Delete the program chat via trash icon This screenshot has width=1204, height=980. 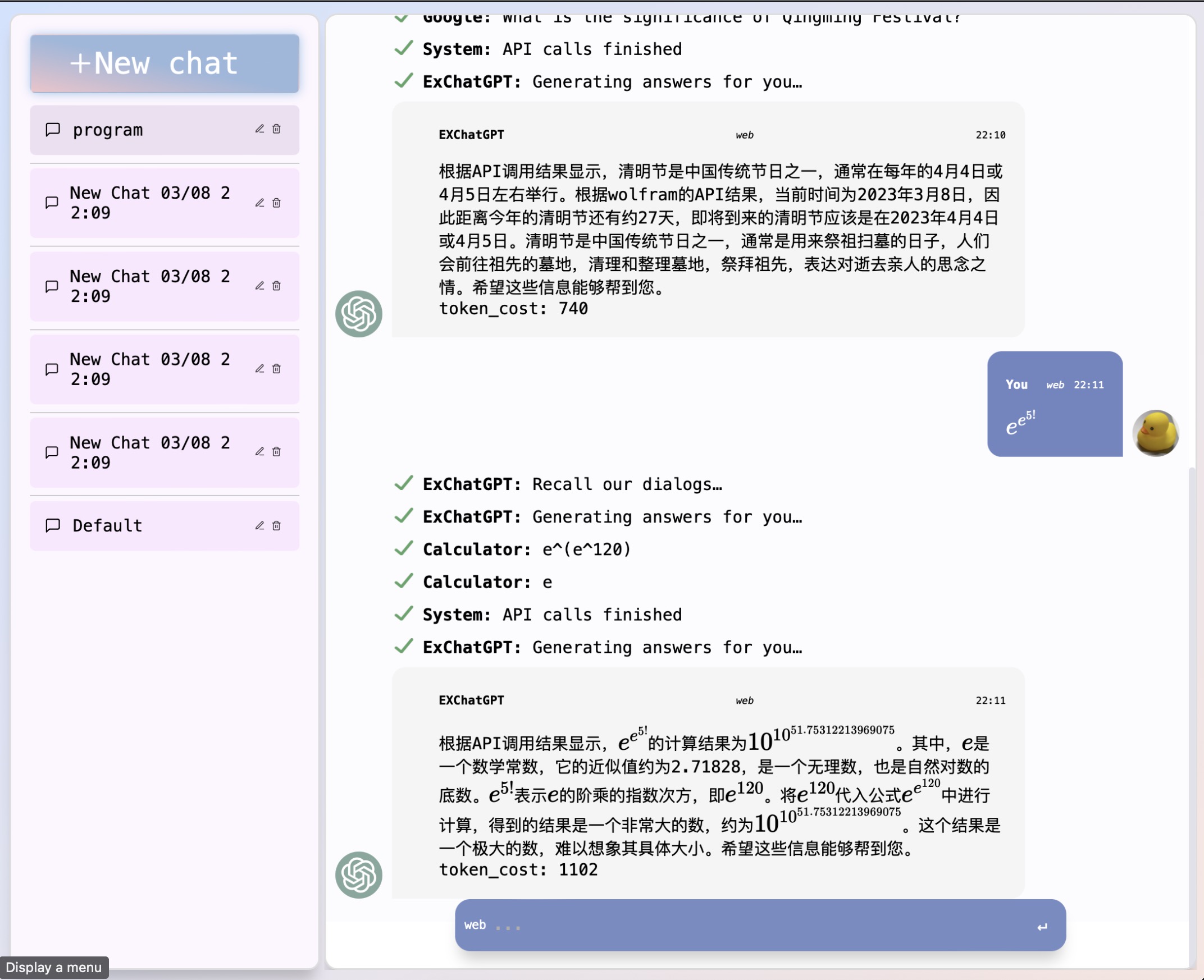pos(276,129)
